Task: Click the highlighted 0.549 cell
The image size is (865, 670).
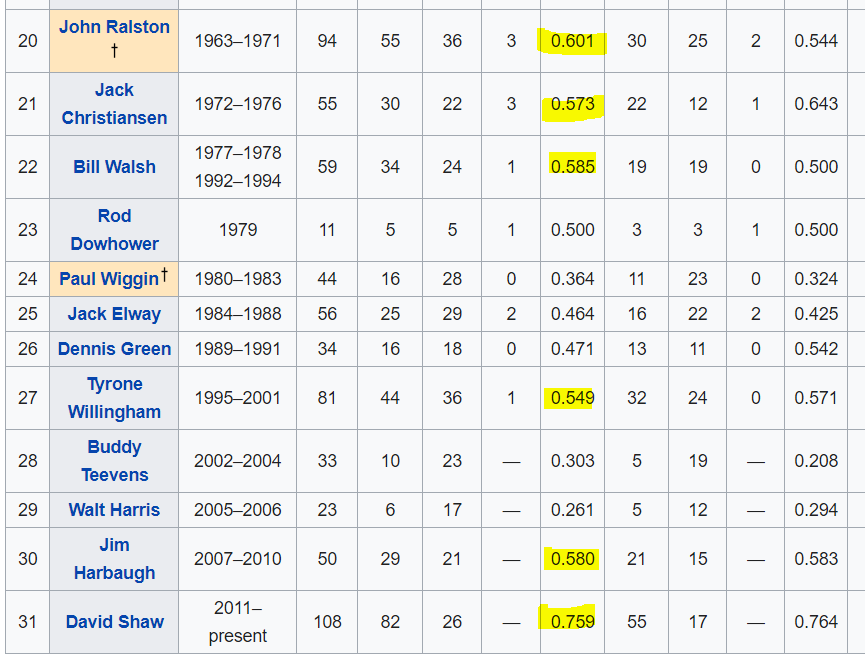Action: [x=573, y=398]
